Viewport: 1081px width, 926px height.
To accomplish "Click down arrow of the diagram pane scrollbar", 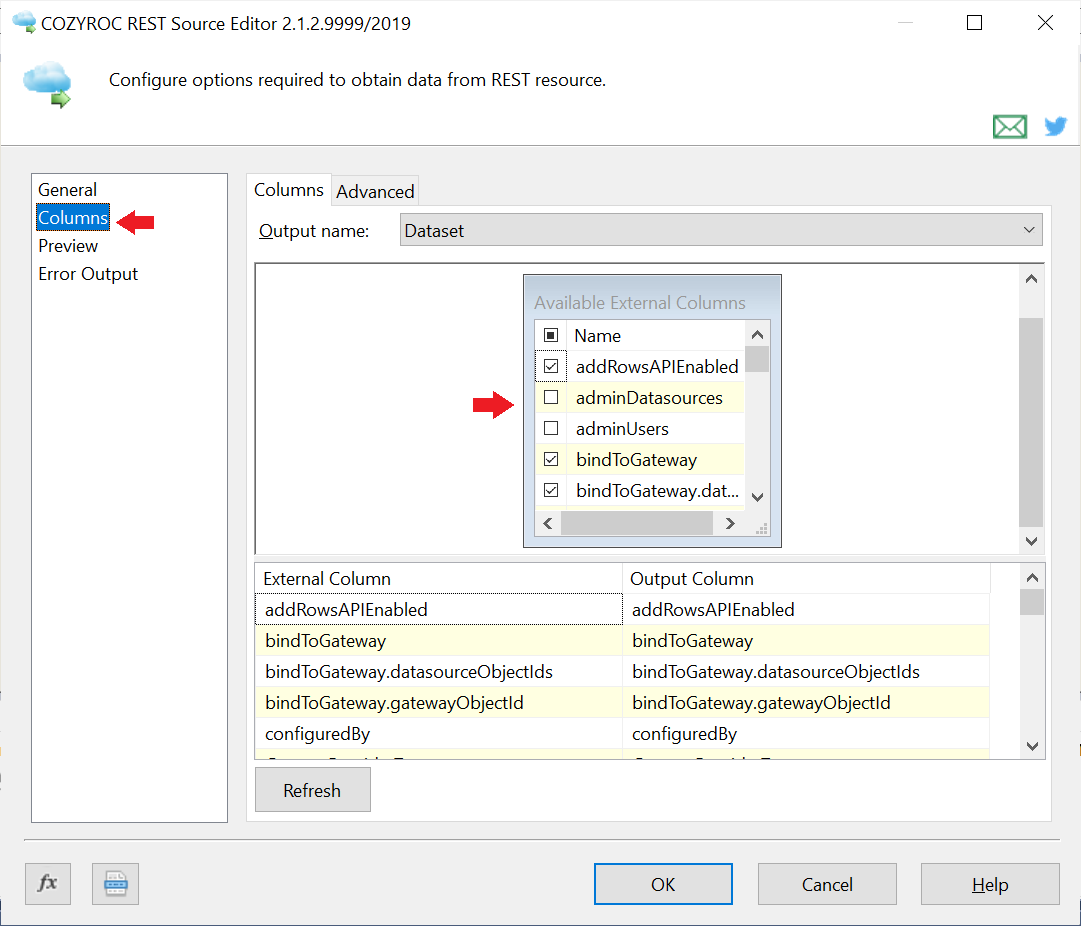I will click(x=1031, y=541).
